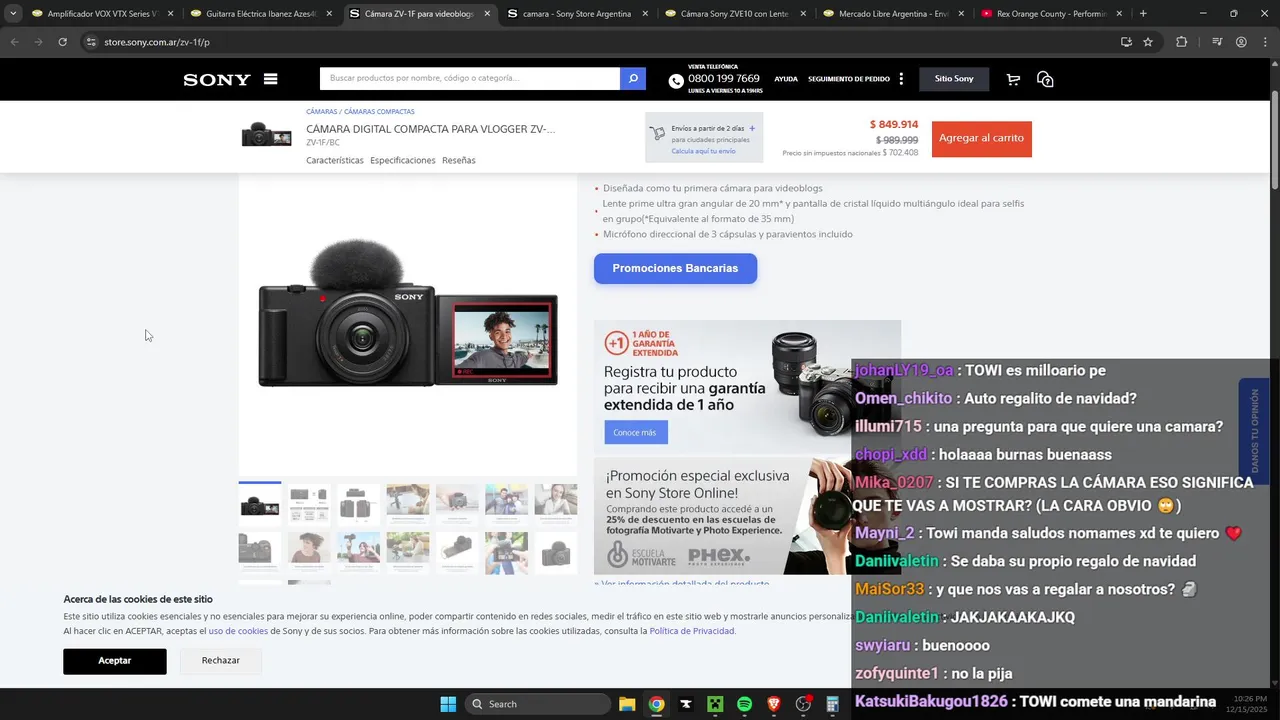Expand shipping info with plus sign
The height and width of the screenshot is (720, 1280).
point(752,128)
